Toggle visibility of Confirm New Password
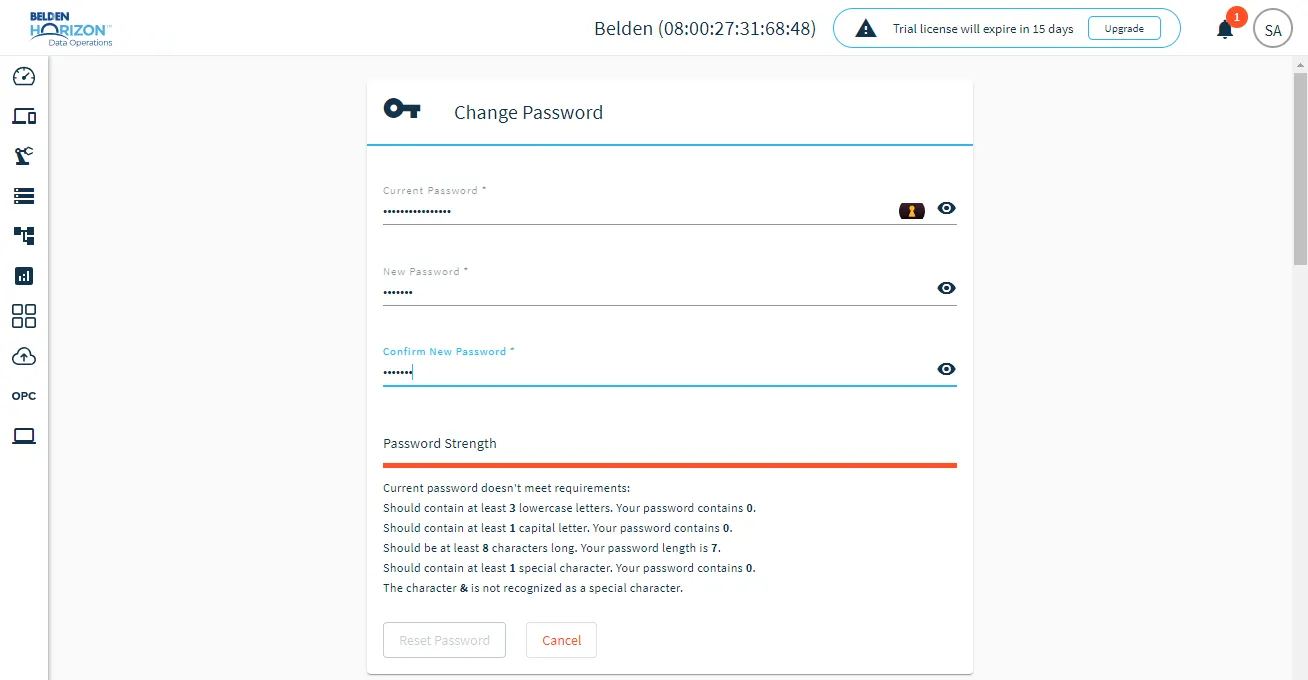1308x680 pixels. 946,369
